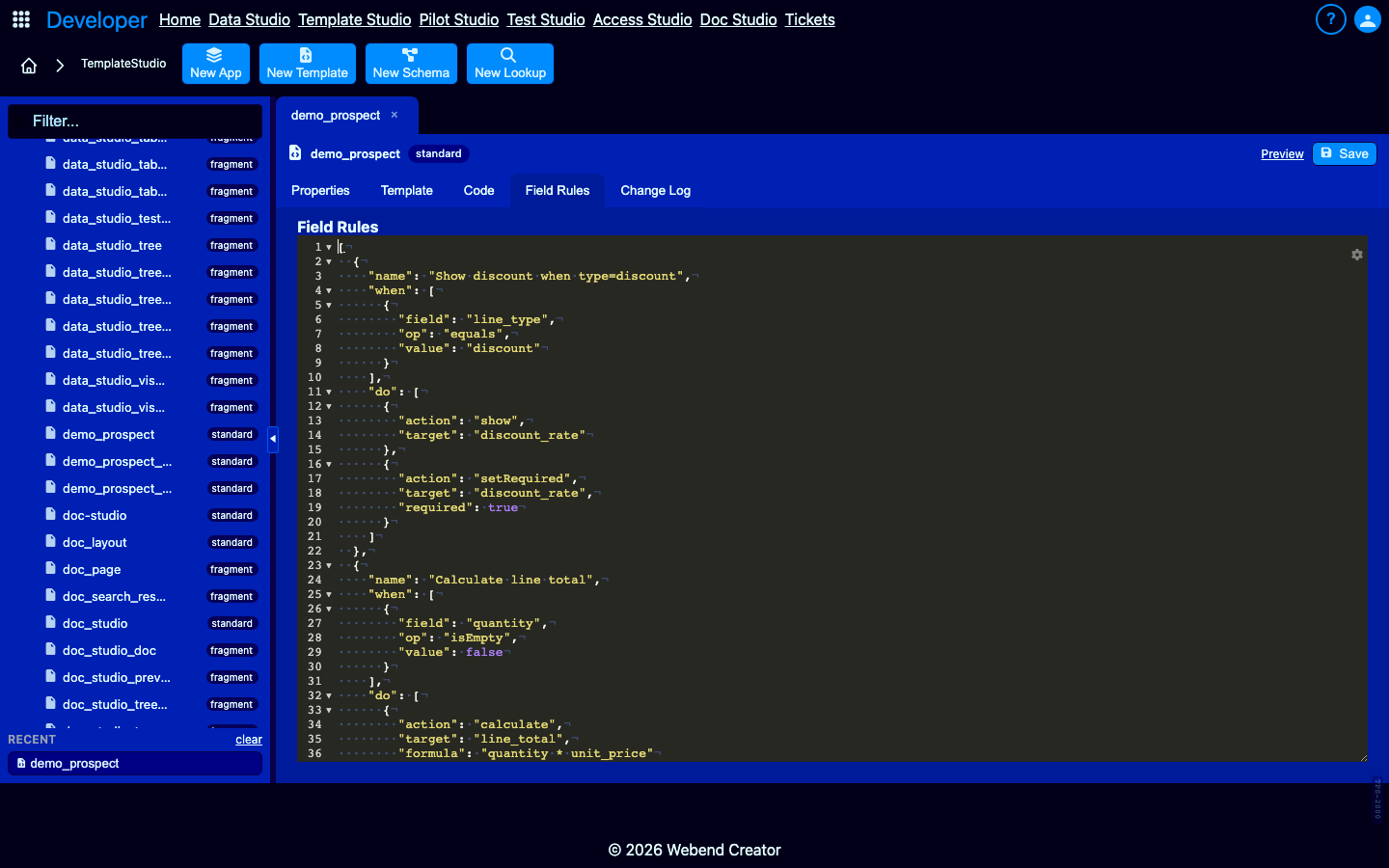Fold the "do" array at line 32
The width and height of the screenshot is (1389, 868).
[329, 695]
